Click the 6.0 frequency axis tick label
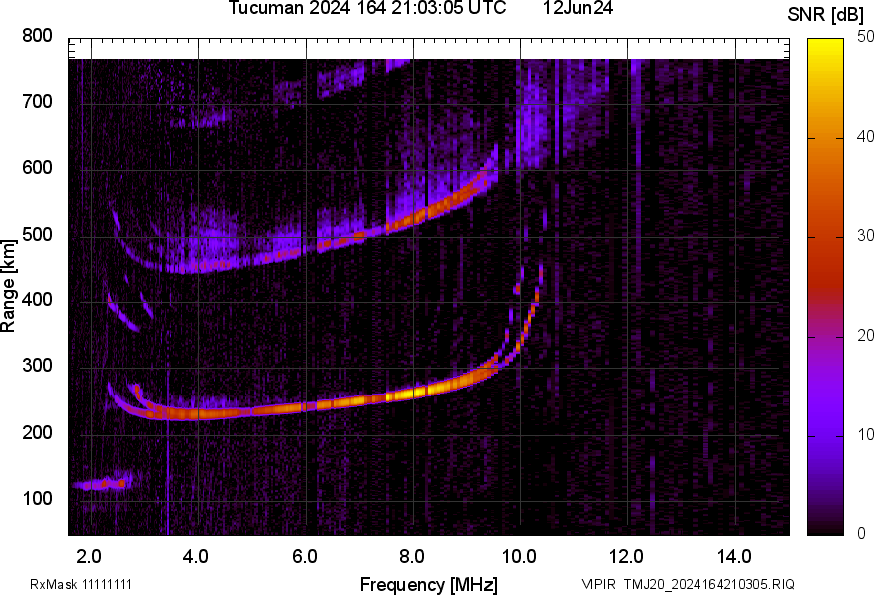 [304, 556]
